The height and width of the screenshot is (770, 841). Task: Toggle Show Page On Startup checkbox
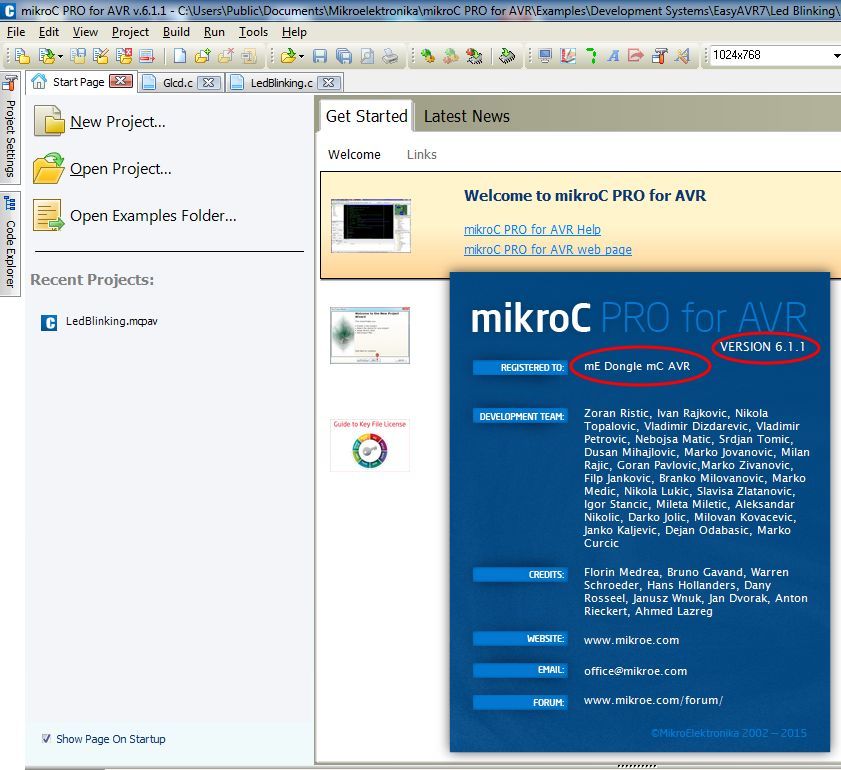click(46, 738)
